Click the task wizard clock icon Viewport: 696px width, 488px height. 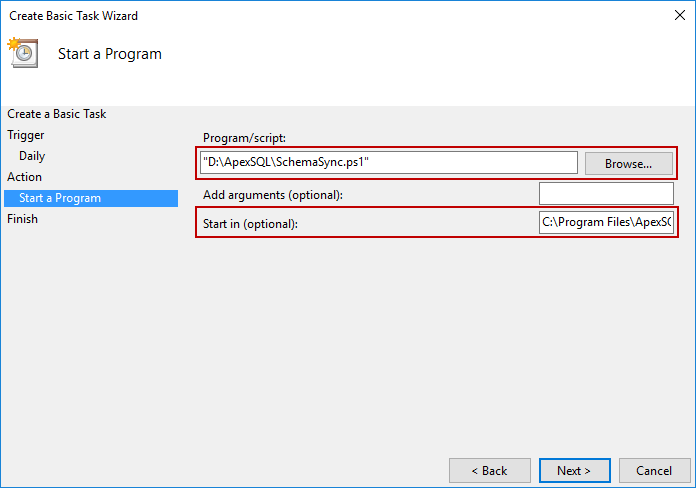pos(23,52)
